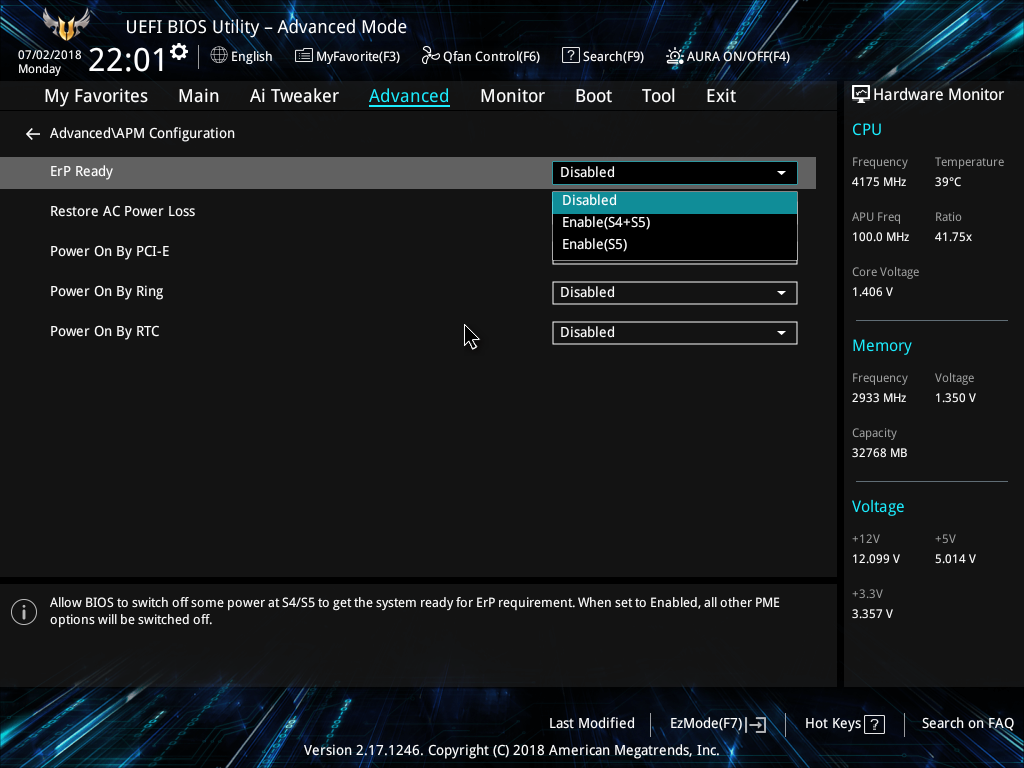The height and width of the screenshot is (768, 1024).
Task: Collapse the ErP Ready dropdown box
Action: [x=675, y=172]
